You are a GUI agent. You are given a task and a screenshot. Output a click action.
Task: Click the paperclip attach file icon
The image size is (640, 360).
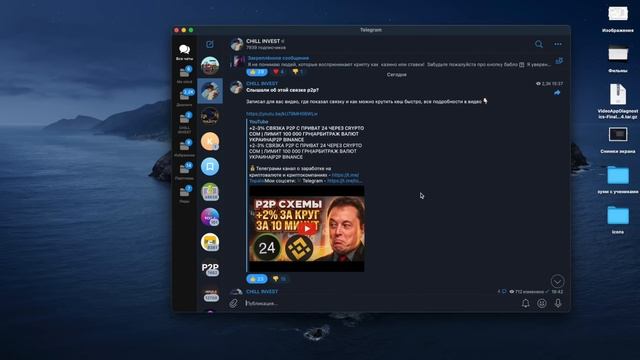[x=233, y=303]
